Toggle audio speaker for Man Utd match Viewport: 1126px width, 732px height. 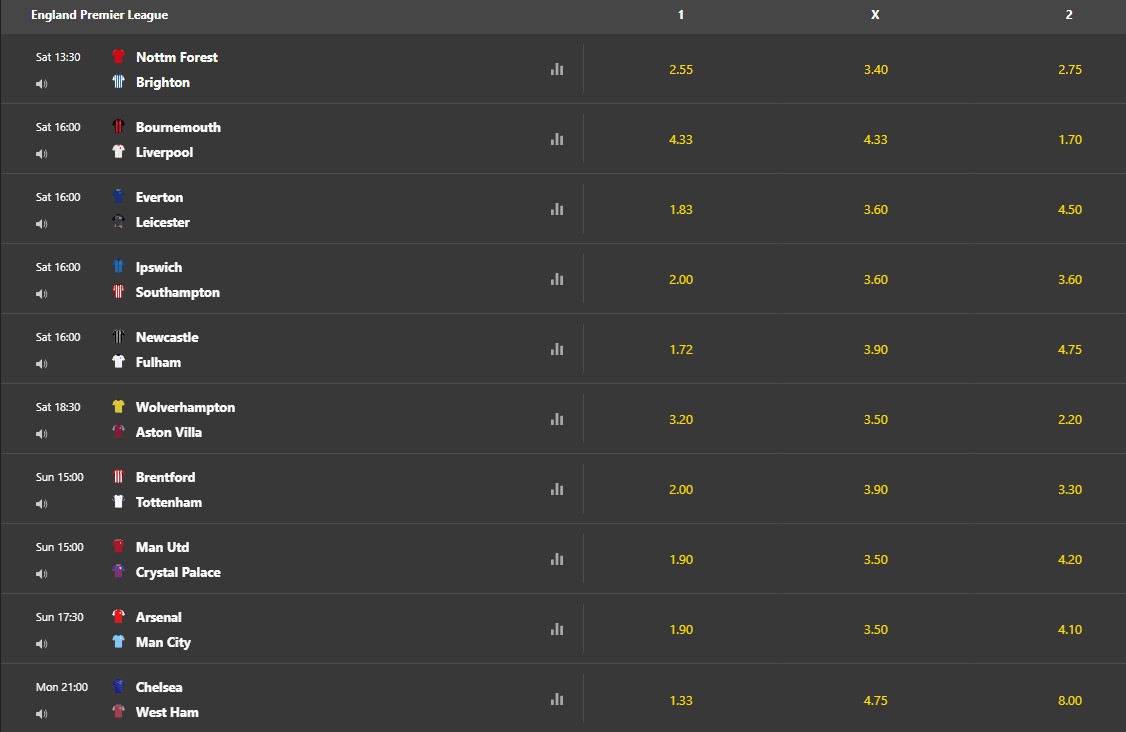[x=42, y=574]
